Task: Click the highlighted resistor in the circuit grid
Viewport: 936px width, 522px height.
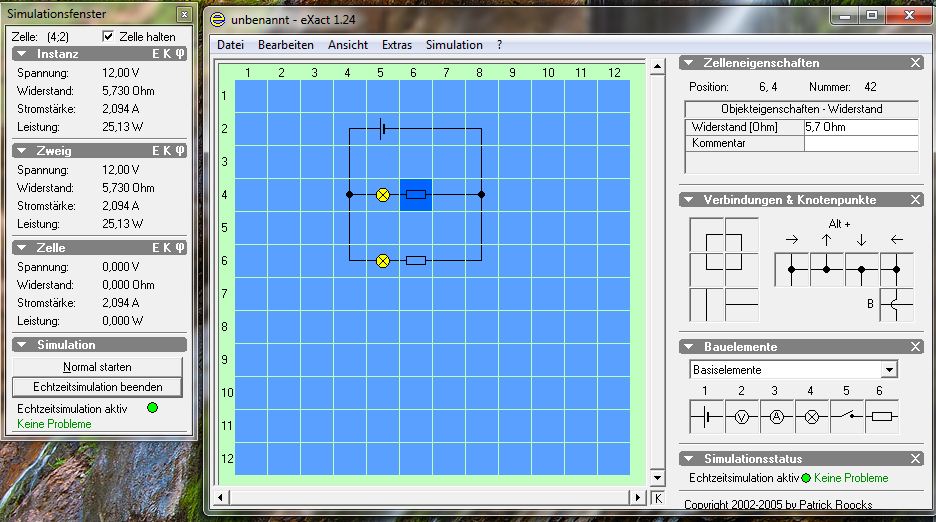Action: (416, 195)
